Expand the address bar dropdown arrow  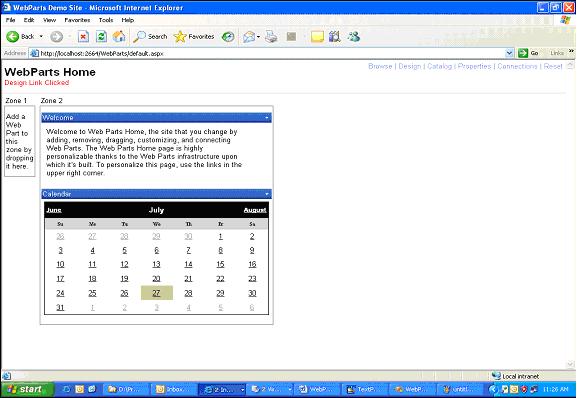pyautogui.click(x=509, y=53)
